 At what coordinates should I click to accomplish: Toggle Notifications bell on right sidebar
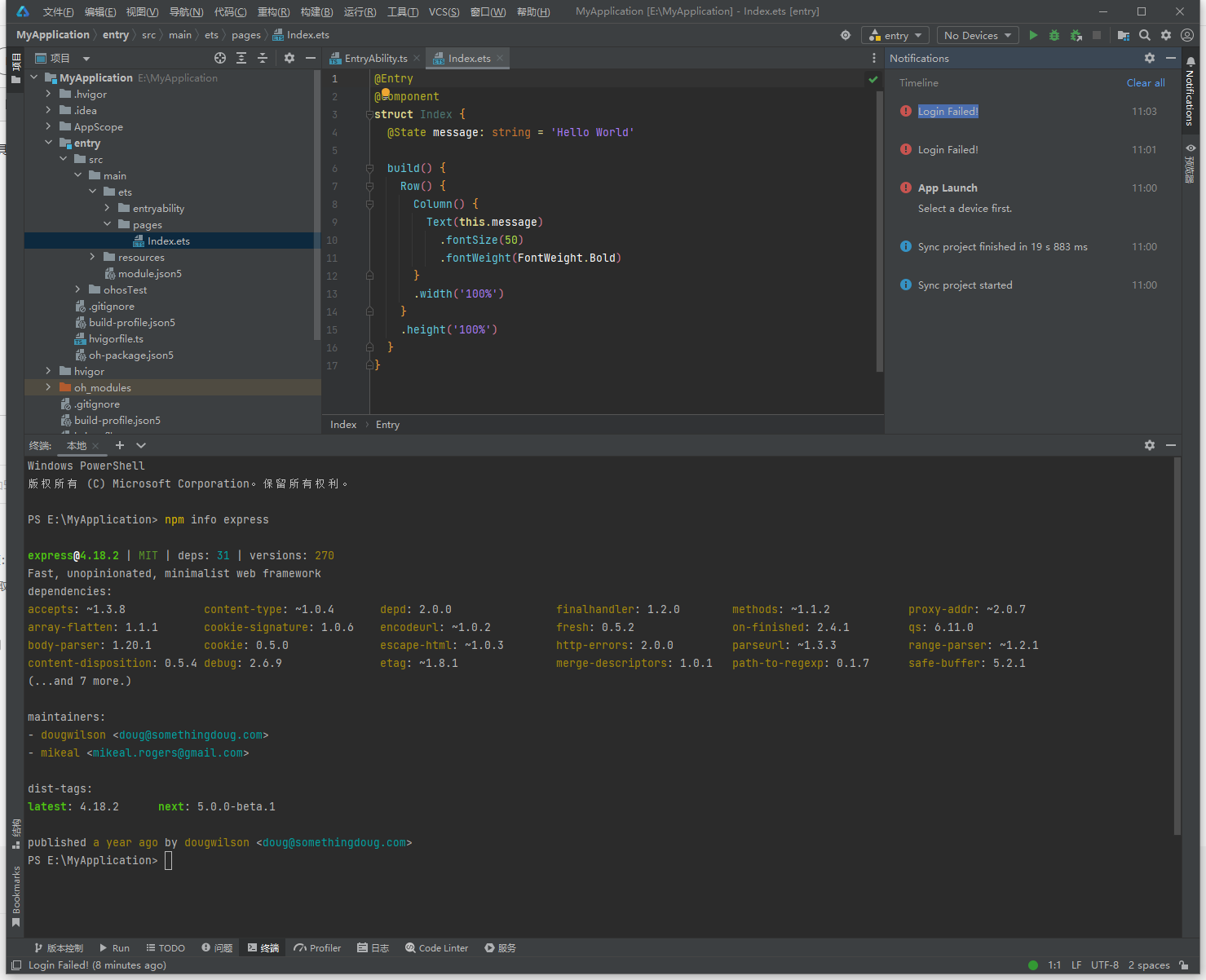point(1190,91)
